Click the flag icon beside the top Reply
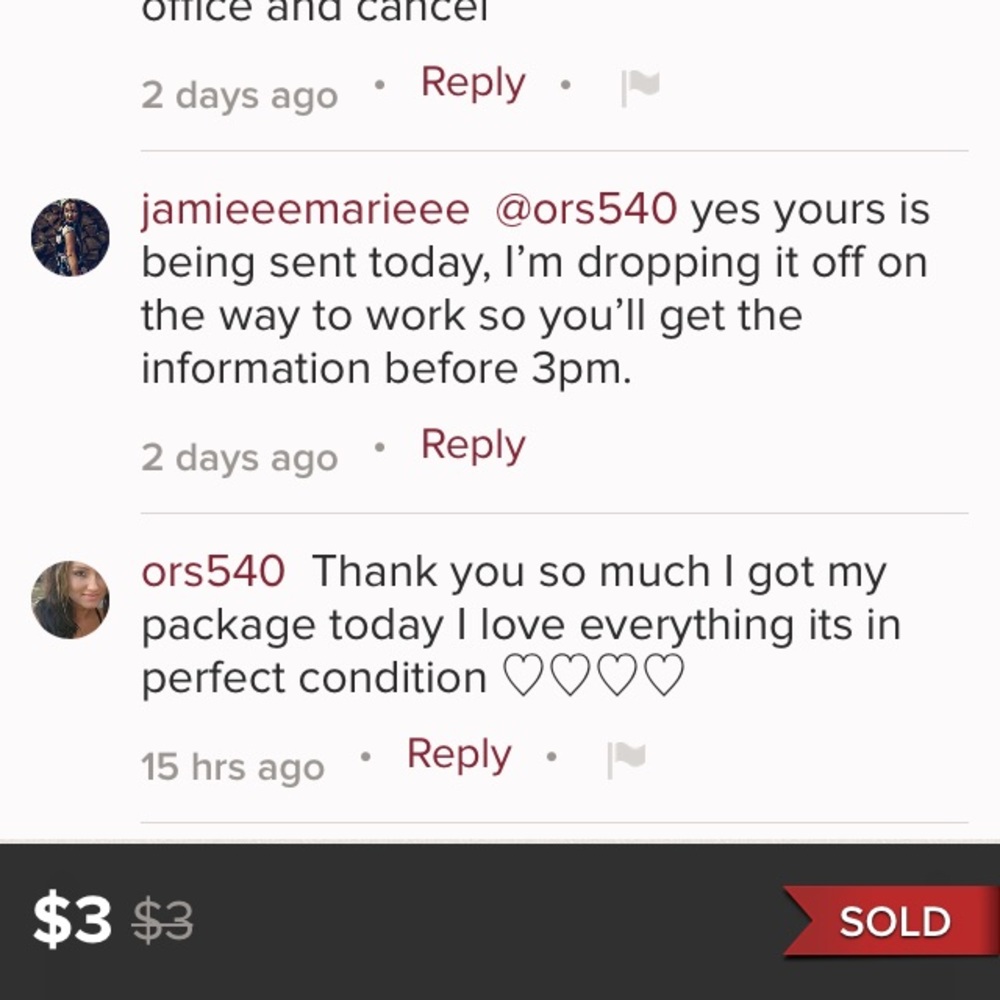Screen dimensions: 1000x1000 tap(638, 86)
